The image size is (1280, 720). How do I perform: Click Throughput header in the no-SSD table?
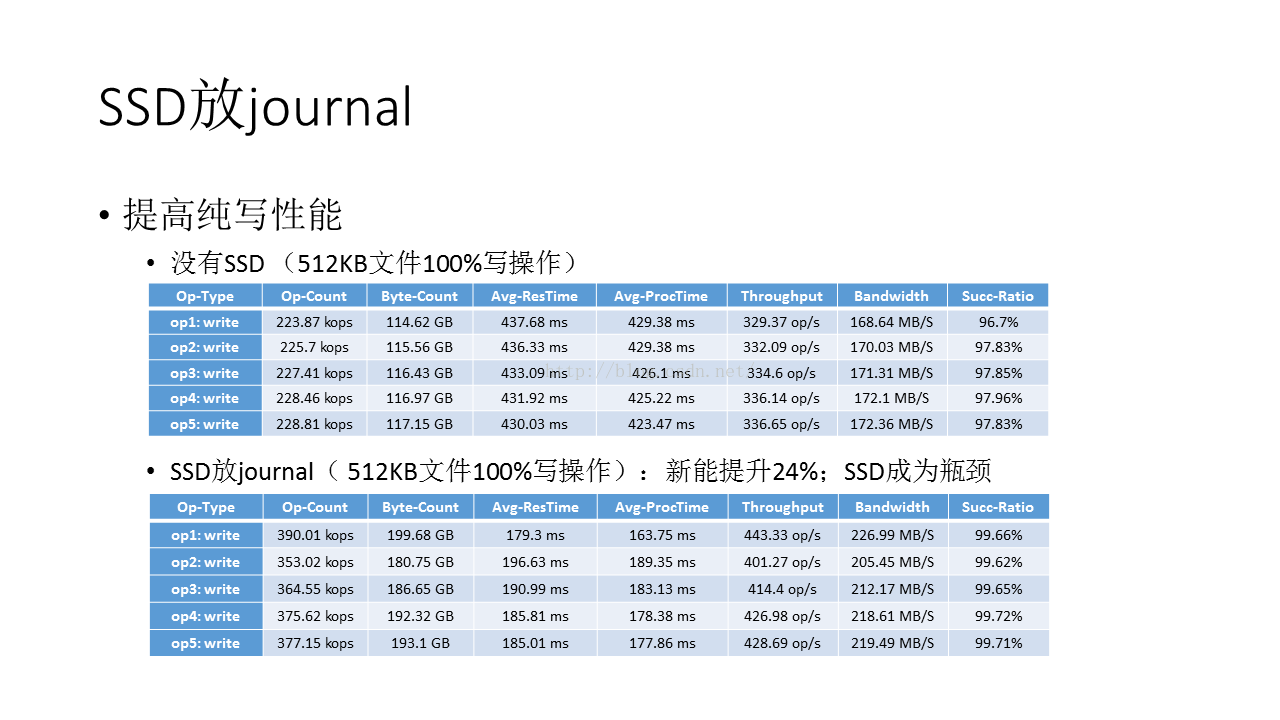click(x=782, y=296)
